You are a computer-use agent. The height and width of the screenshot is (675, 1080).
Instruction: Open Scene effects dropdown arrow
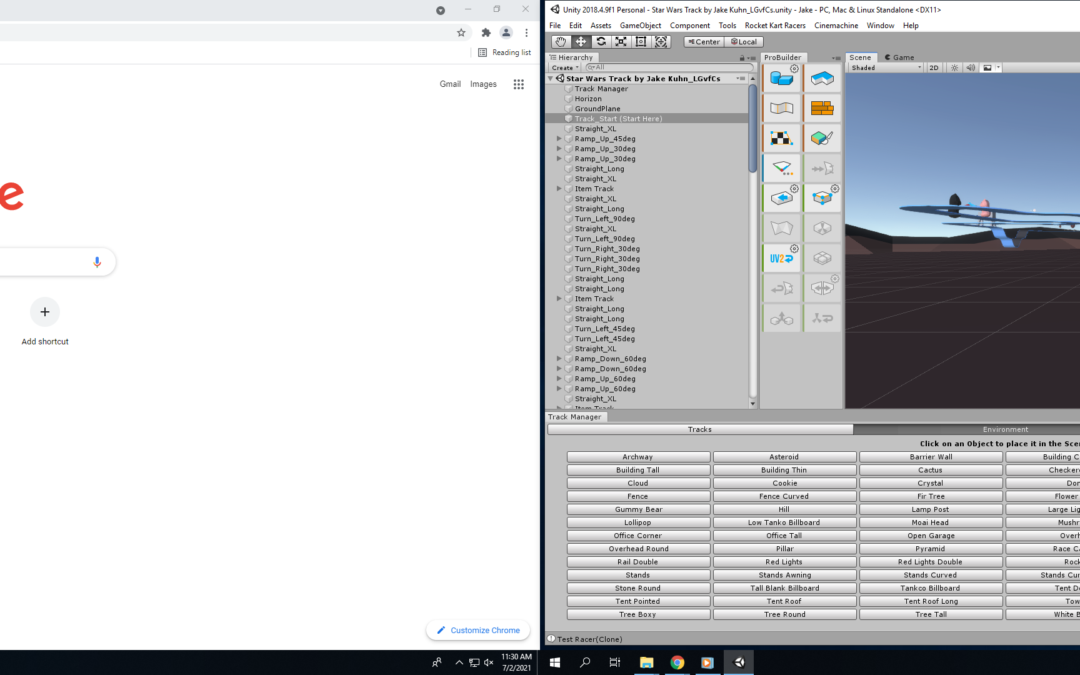[x=998, y=68]
